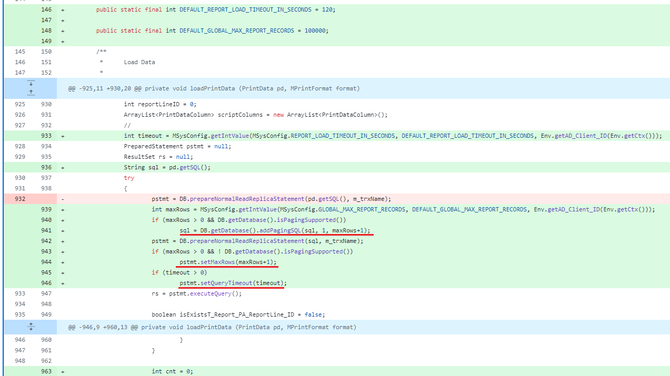Click the removed prepareNormalReadReplicaStatement(pd.getSQL() line
Image resolution: width=670 pixels, height=376 pixels.
271,199
